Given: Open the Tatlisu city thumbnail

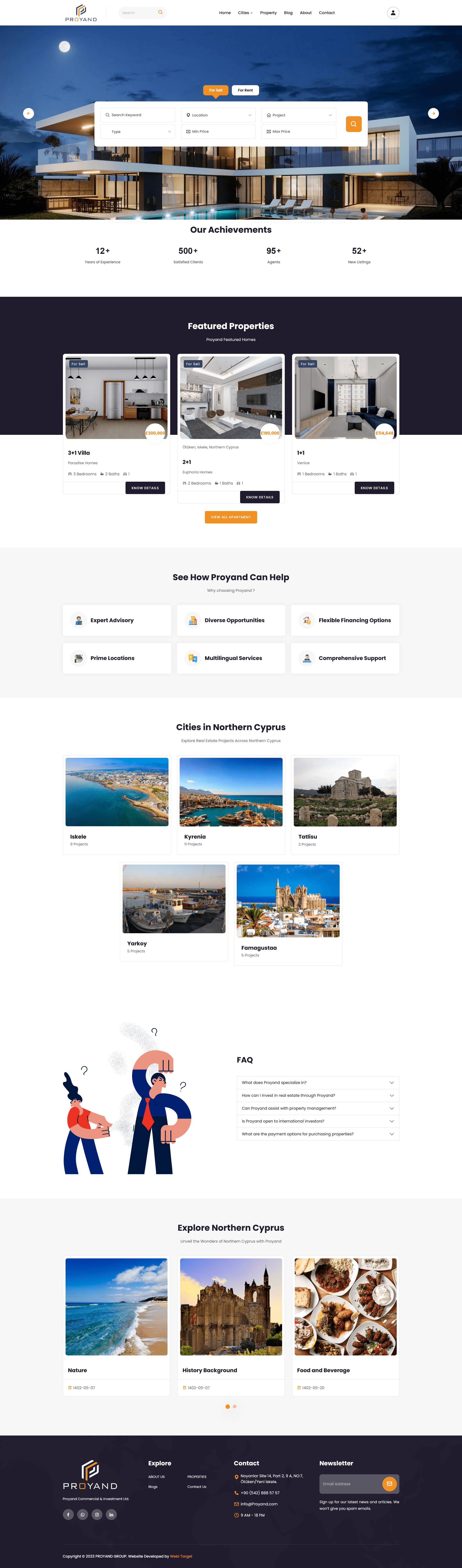Looking at the screenshot, I should (x=345, y=792).
